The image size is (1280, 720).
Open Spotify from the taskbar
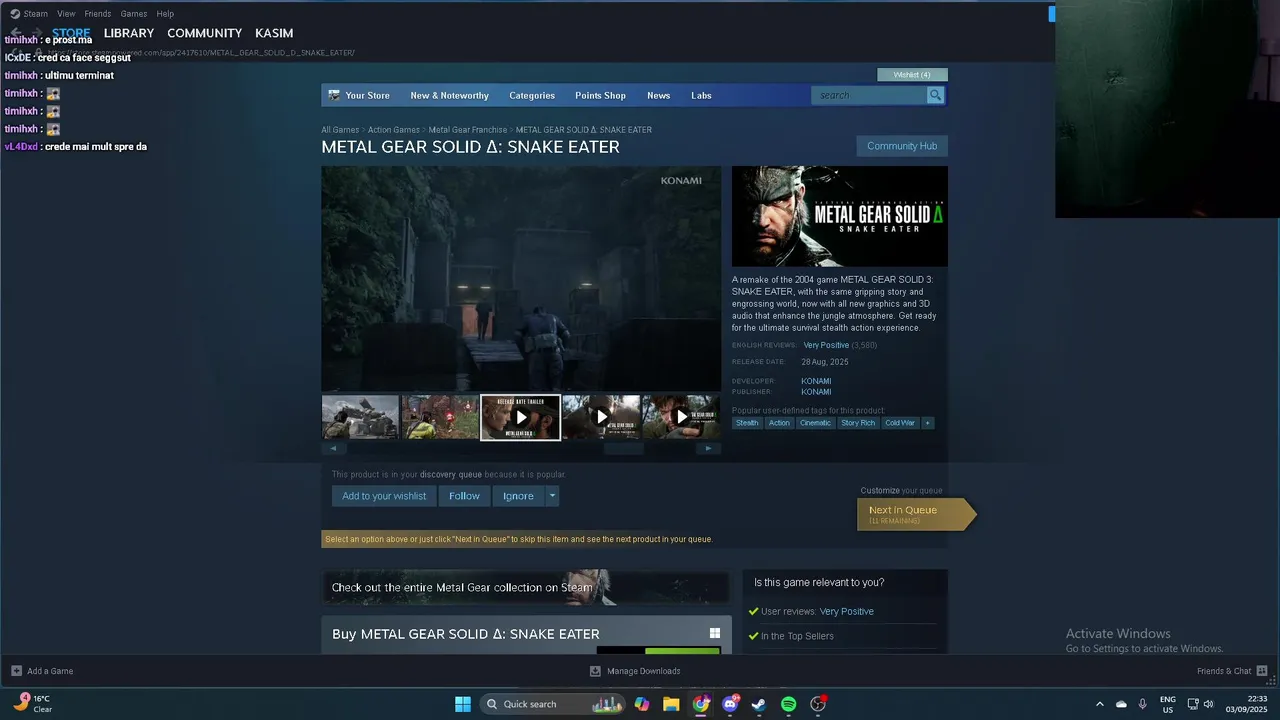coord(788,704)
